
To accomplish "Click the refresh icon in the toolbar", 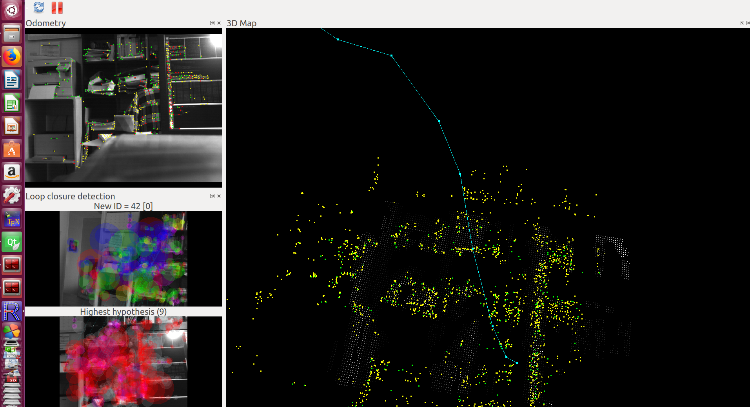I will (x=39, y=8).
